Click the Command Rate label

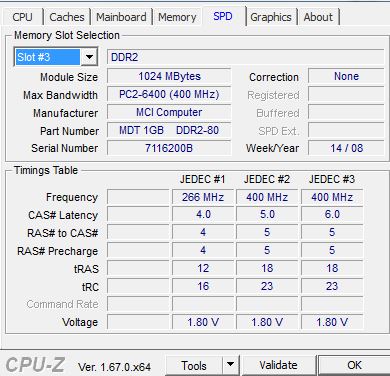[62, 304]
